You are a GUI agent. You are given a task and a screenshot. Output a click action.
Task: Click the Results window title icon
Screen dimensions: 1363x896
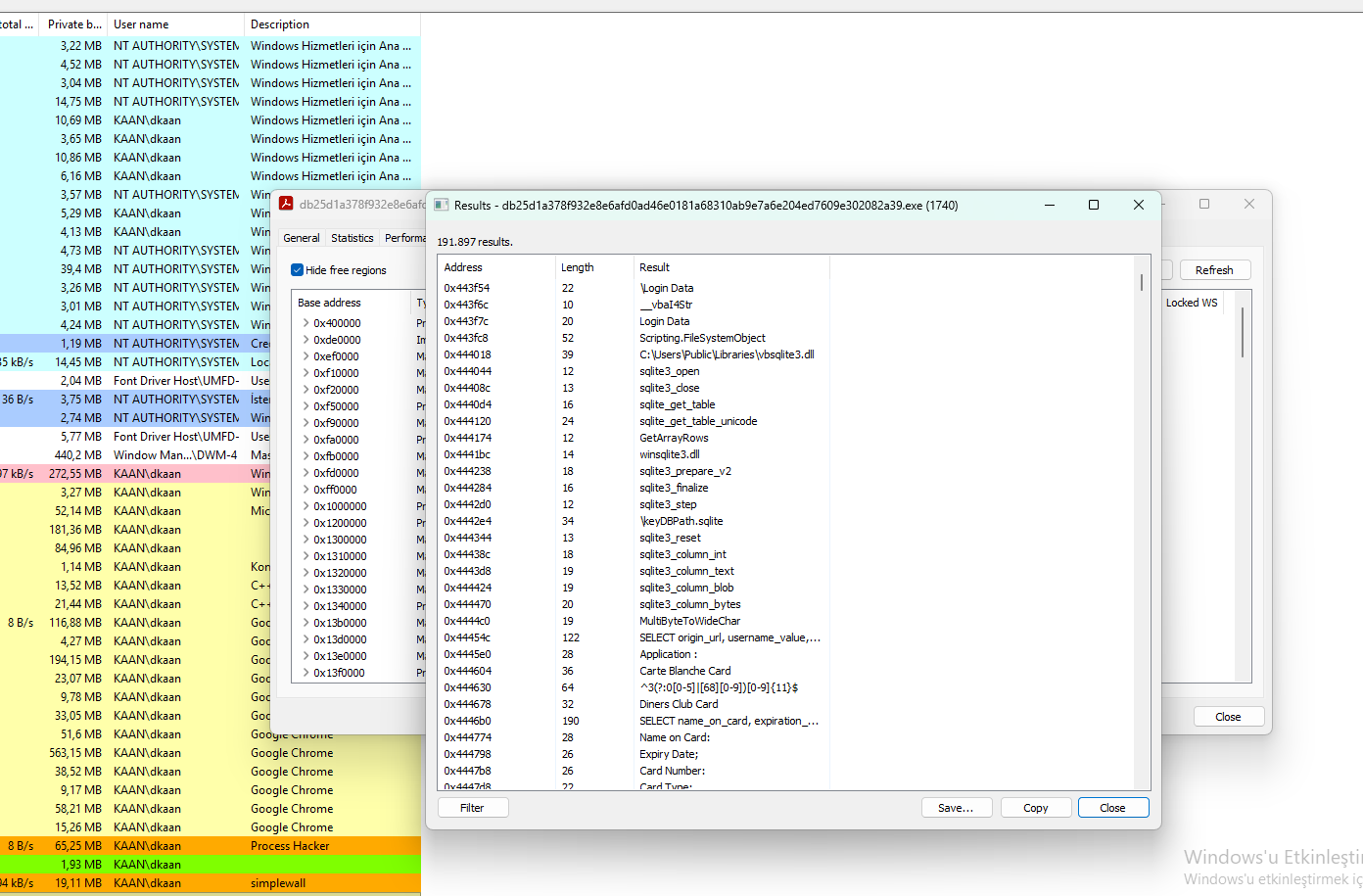(x=442, y=205)
